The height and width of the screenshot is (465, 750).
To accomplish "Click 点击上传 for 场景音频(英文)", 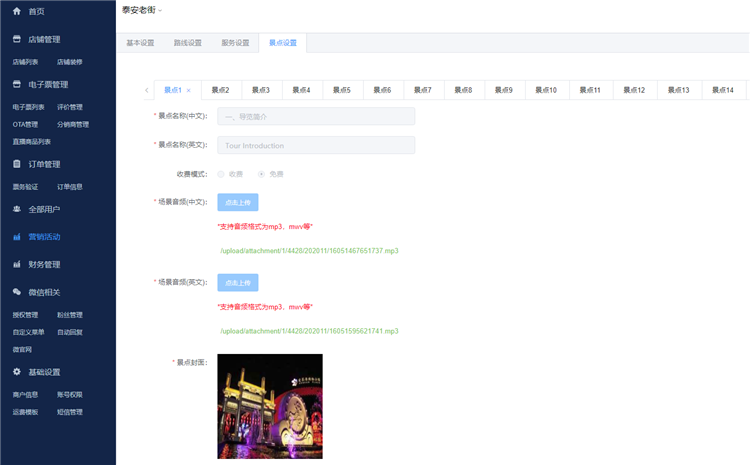I will (x=238, y=283).
